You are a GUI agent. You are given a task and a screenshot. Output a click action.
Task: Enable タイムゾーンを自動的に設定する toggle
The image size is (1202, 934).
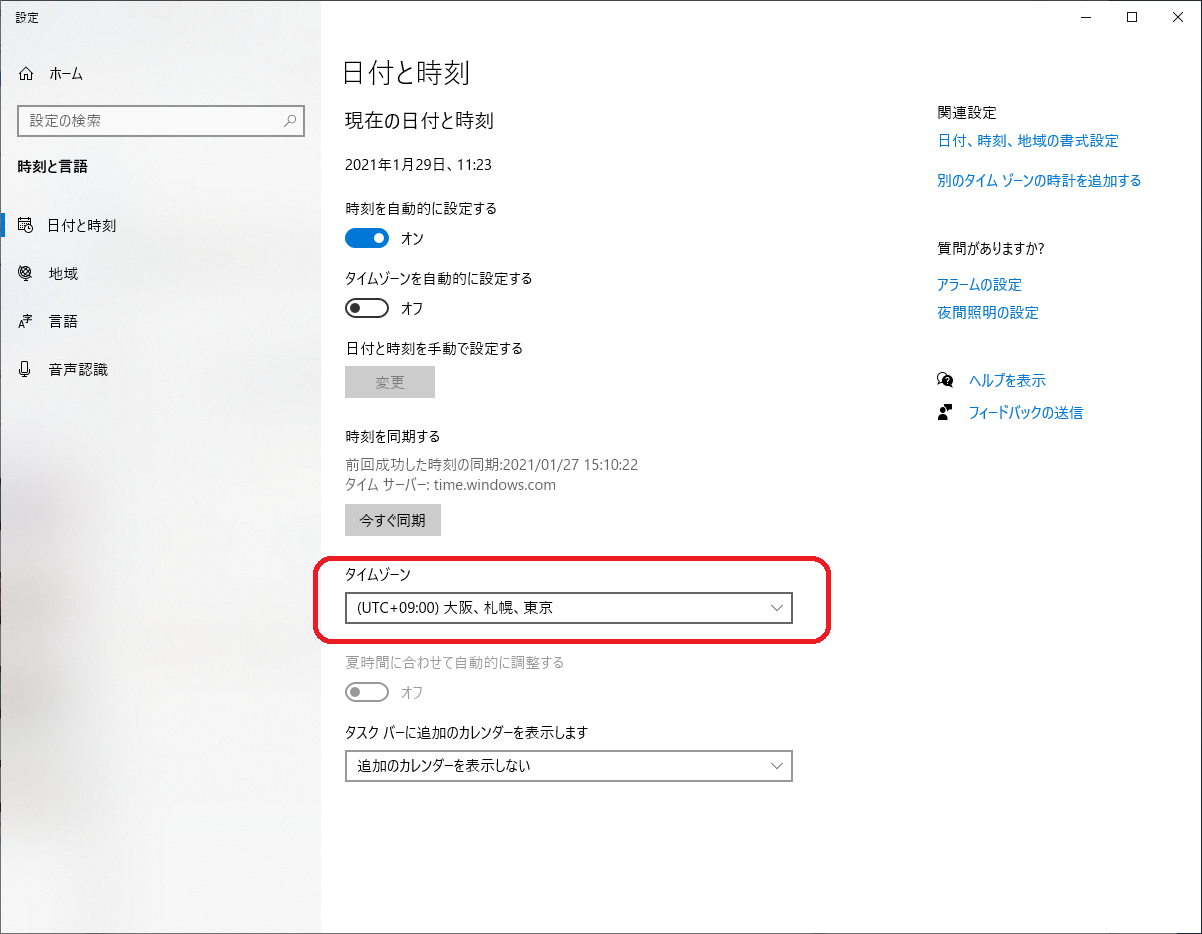point(366,308)
